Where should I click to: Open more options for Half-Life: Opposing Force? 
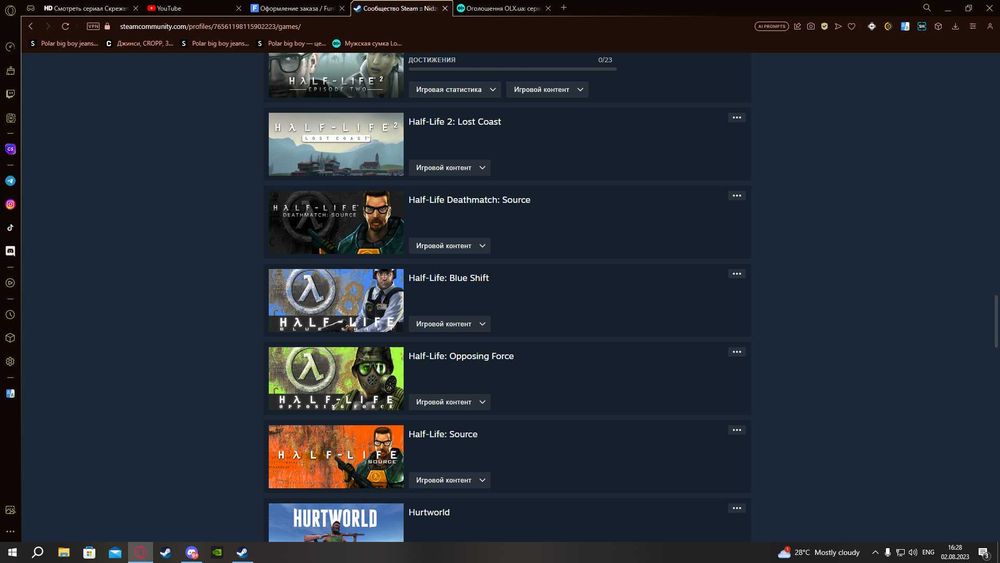tap(737, 352)
